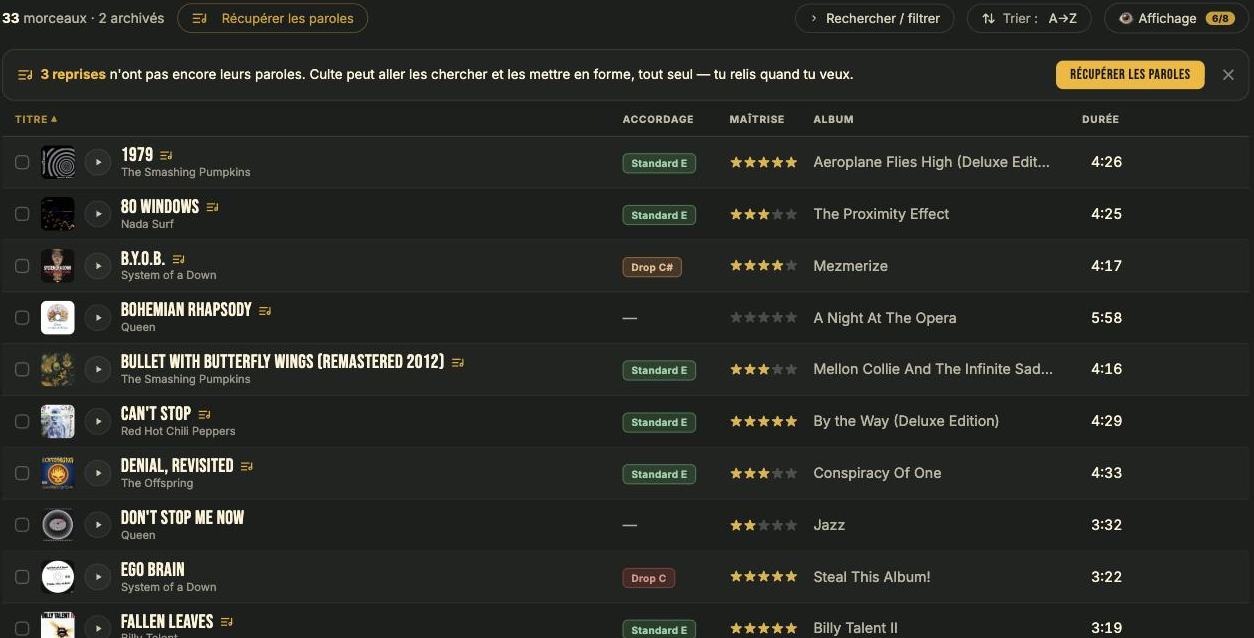The height and width of the screenshot is (638, 1254).
Task: Click album Steal This Album!
Action: coord(872,577)
